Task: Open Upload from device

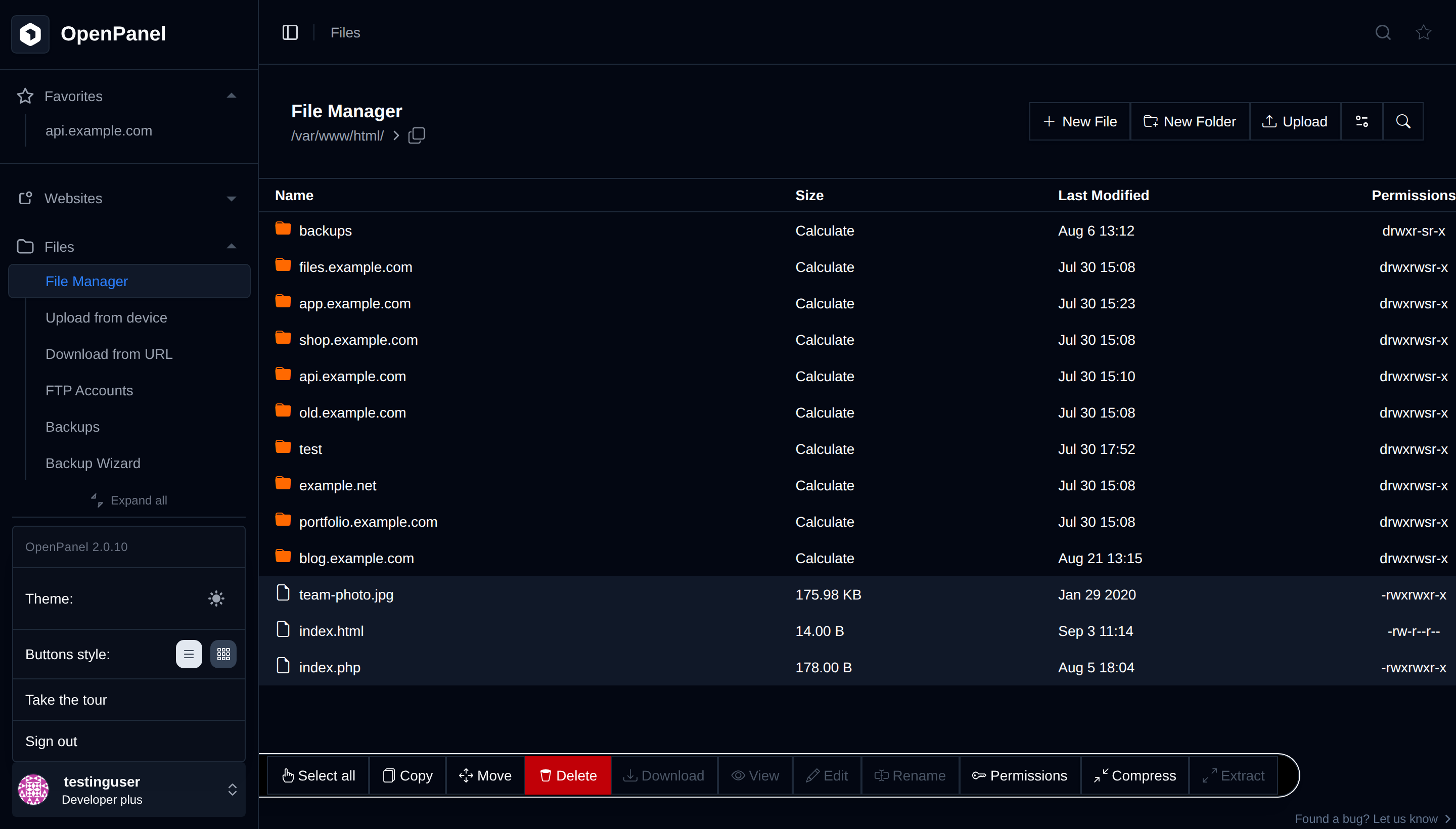Action: [x=107, y=318]
